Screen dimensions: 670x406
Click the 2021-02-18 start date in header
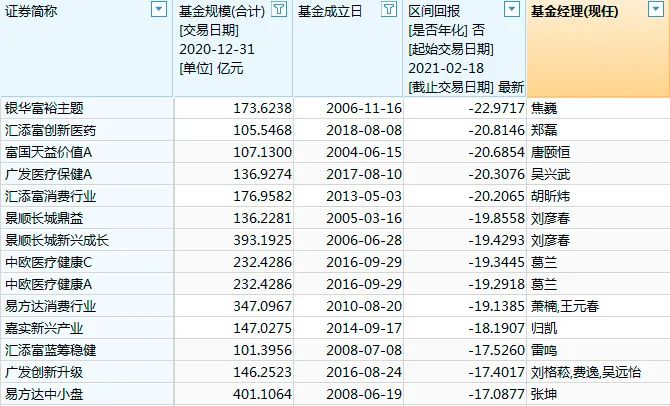pos(446,68)
